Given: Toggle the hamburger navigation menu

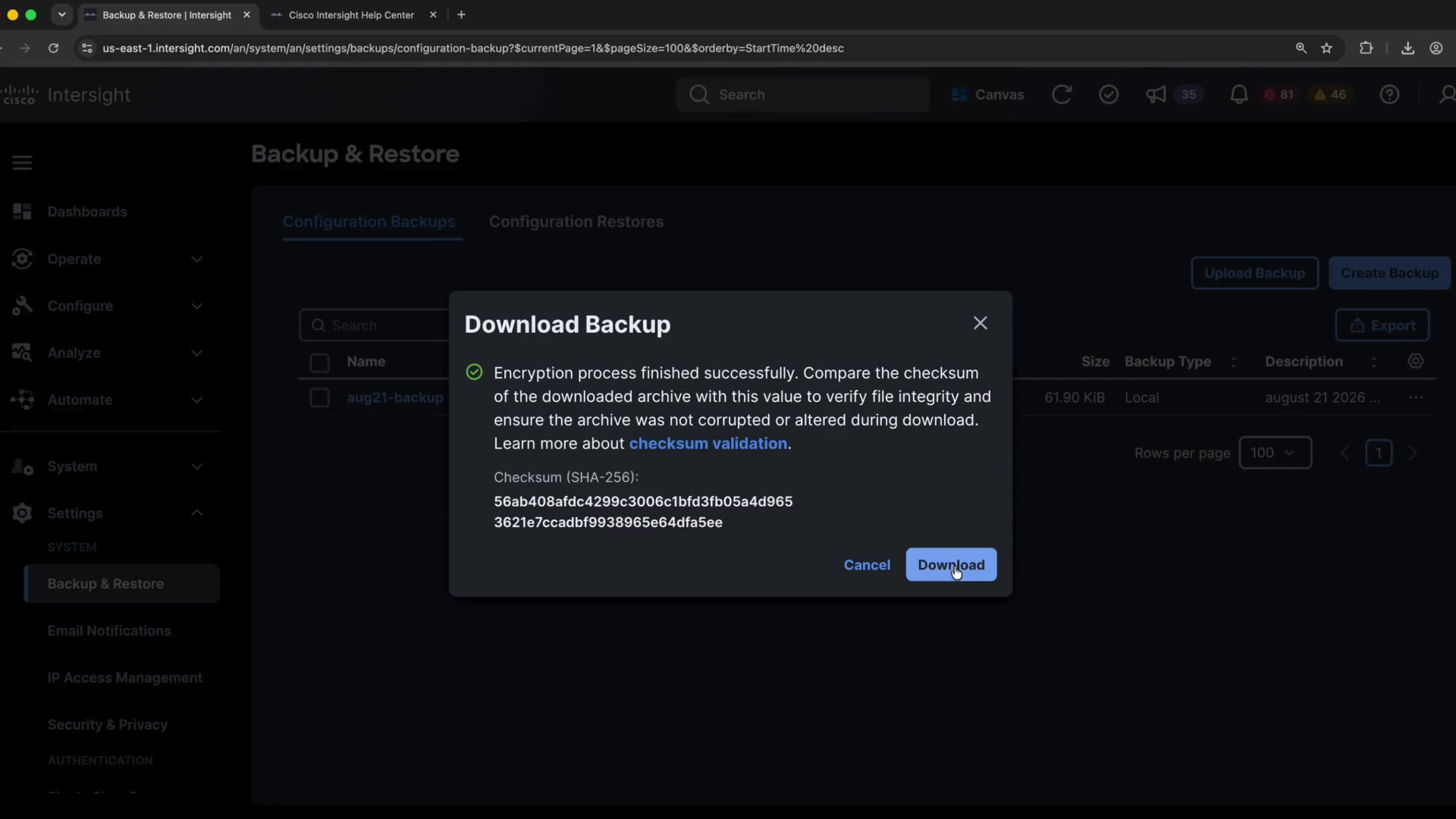Looking at the screenshot, I should [22, 163].
